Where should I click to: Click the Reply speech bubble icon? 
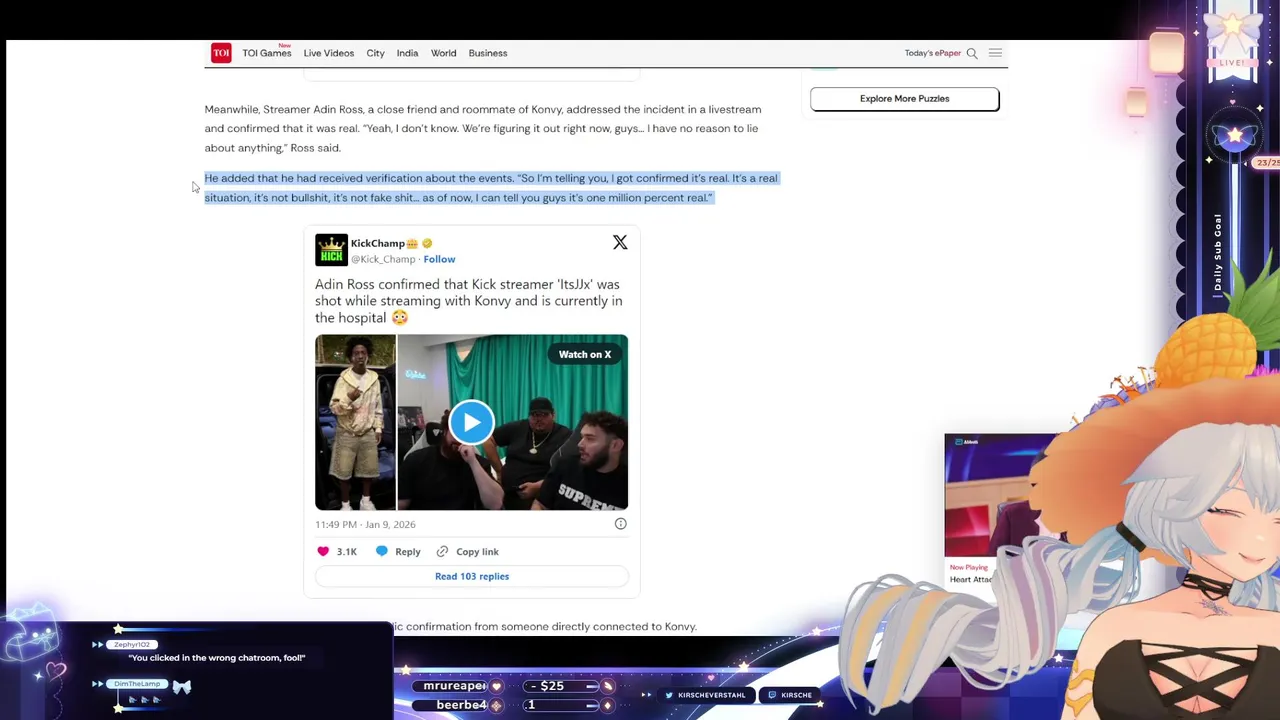click(x=381, y=551)
